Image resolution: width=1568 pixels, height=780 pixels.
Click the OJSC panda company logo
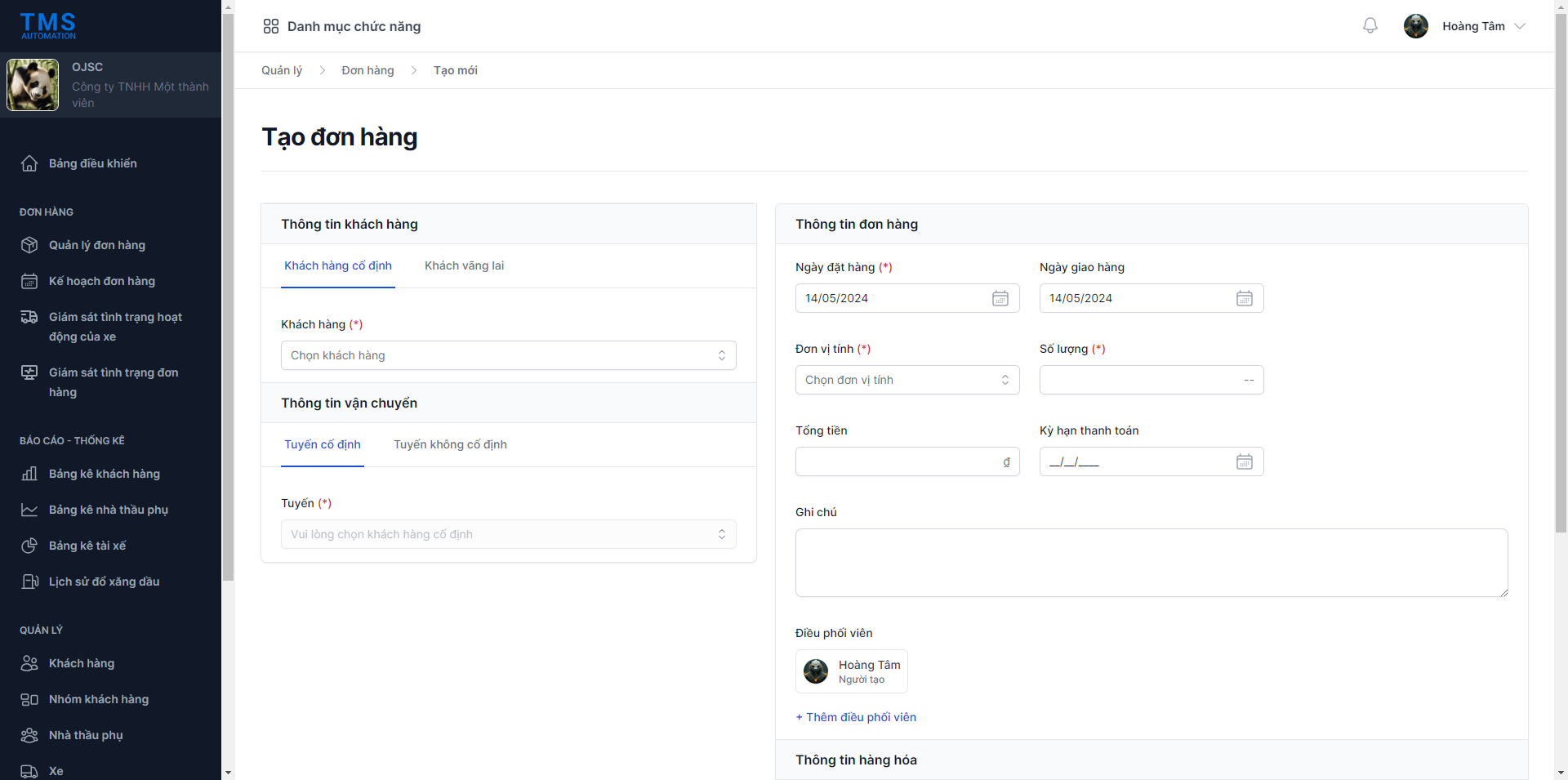(x=33, y=85)
